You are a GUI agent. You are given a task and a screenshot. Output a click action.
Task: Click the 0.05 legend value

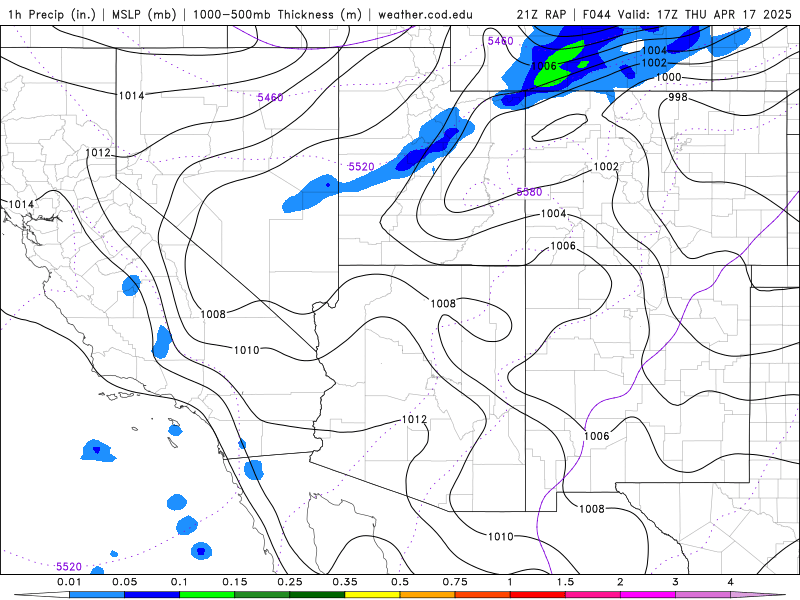pos(124,582)
